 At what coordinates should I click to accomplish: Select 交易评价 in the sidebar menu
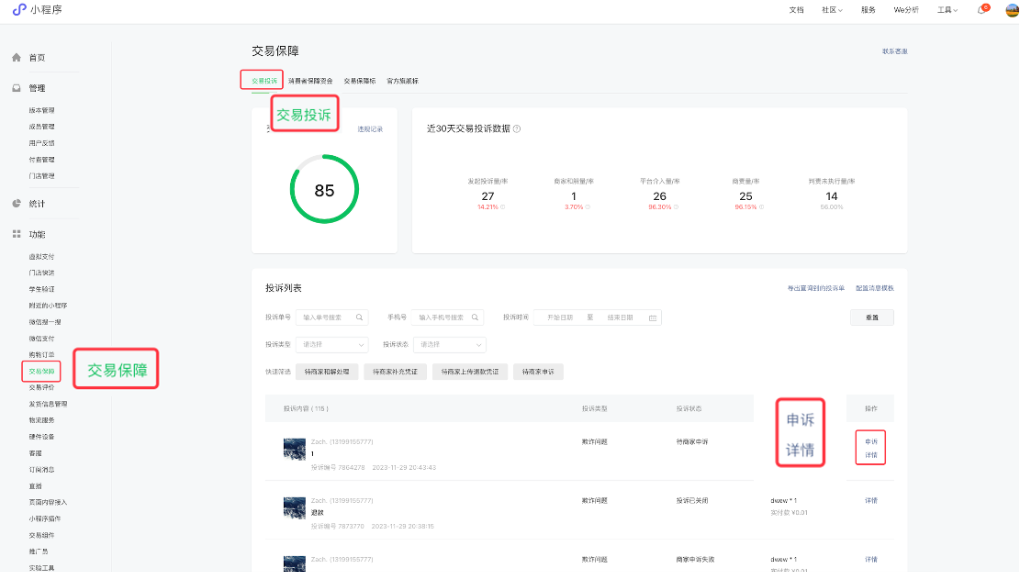pos(42,387)
